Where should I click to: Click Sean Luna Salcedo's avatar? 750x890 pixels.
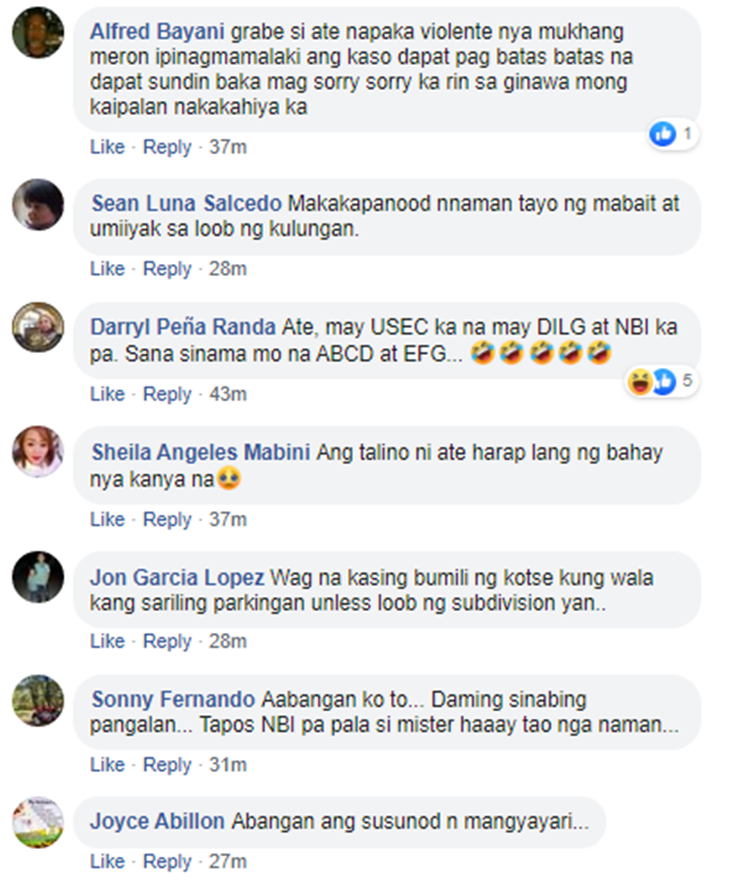(x=38, y=204)
